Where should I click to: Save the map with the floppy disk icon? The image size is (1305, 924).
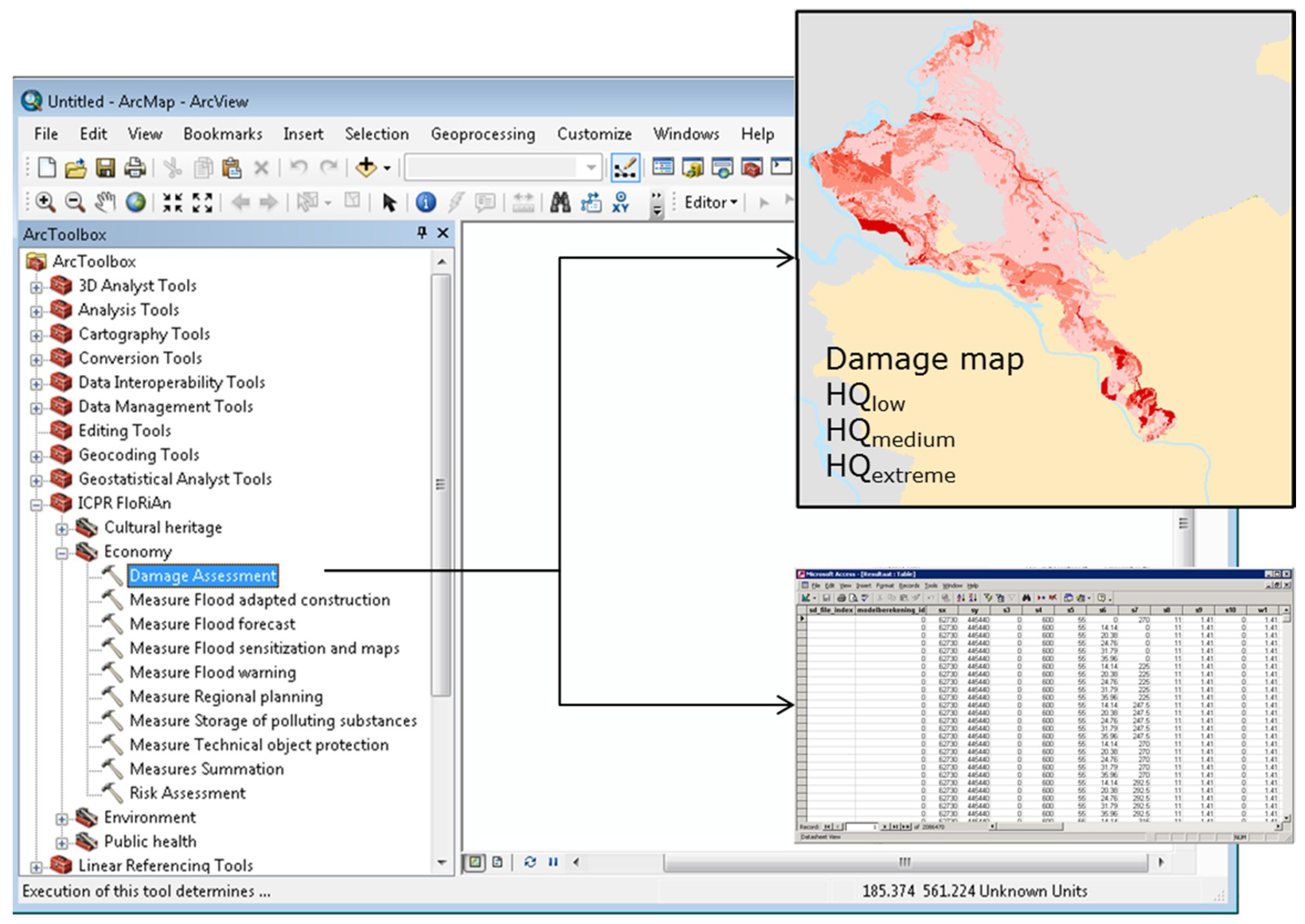[x=105, y=168]
